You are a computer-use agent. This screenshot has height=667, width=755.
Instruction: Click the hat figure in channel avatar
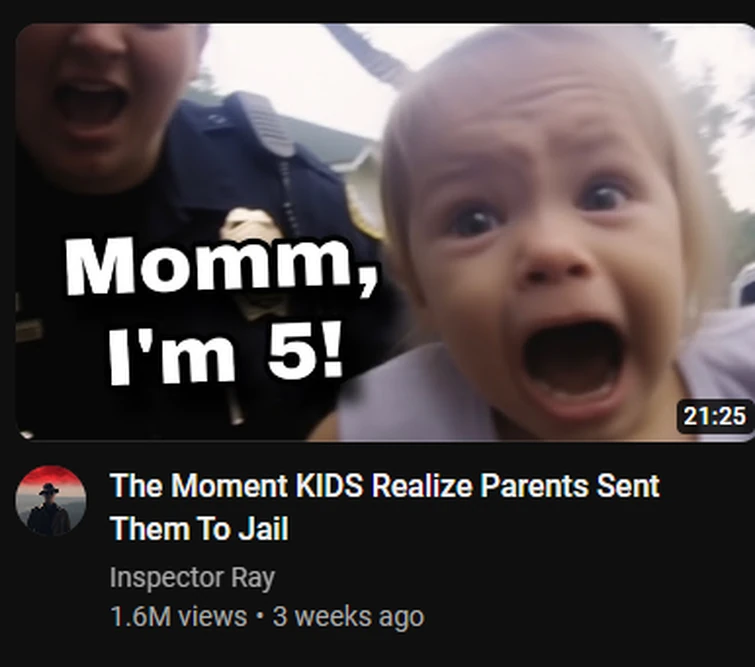(x=48, y=510)
